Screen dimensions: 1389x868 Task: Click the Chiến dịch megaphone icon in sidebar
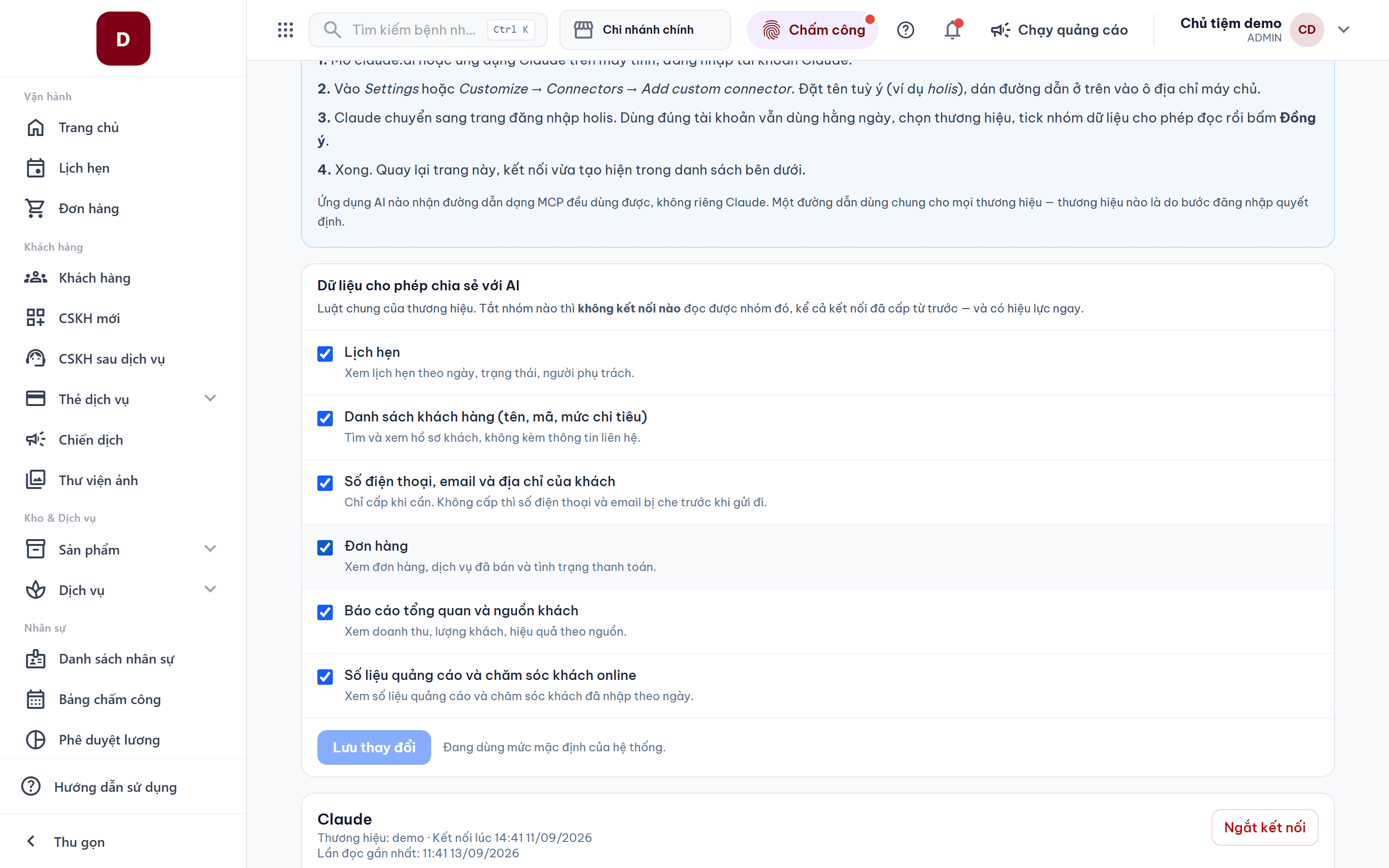(x=36, y=440)
